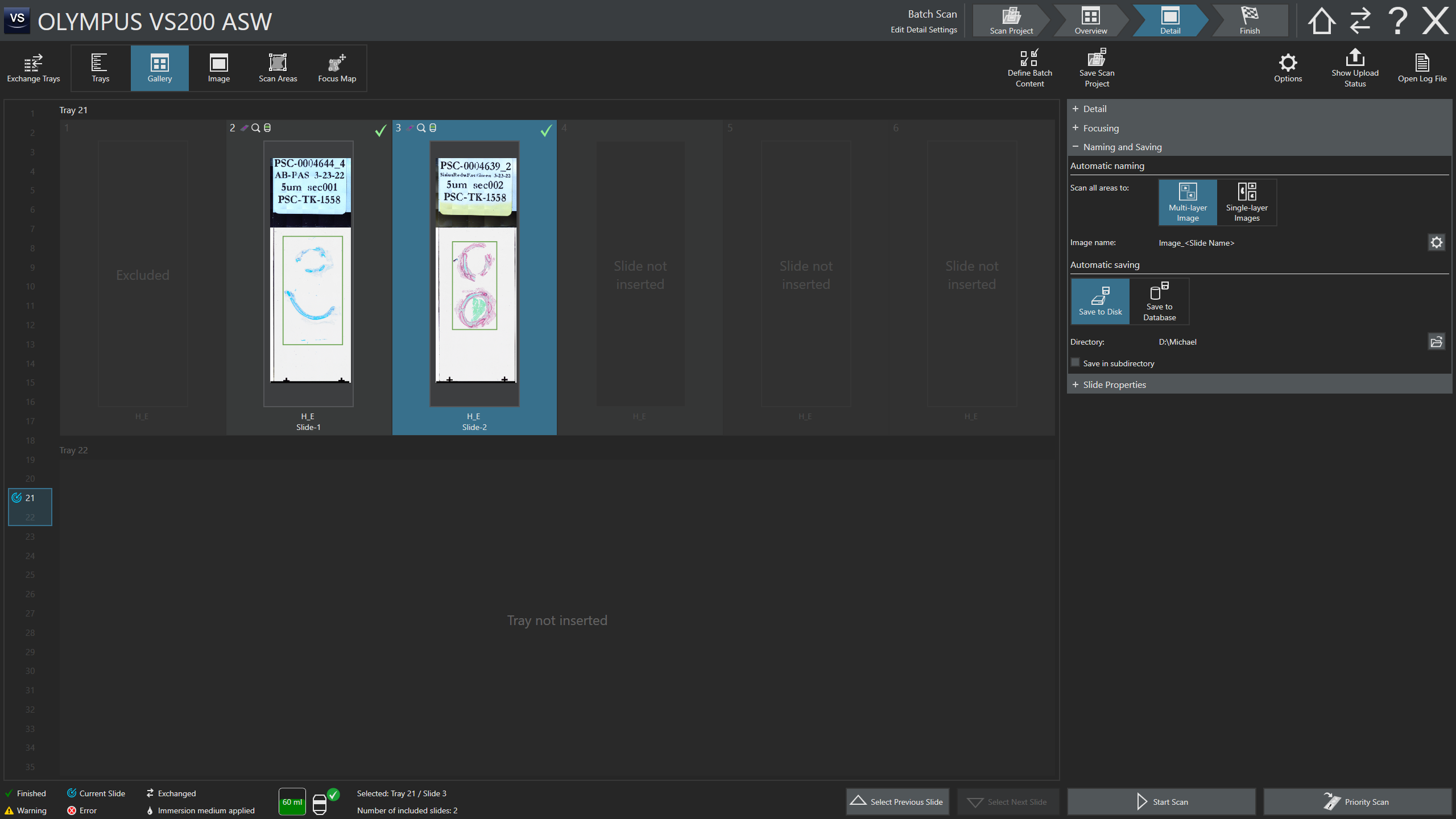Choose Save to Database option

pos(1159,301)
